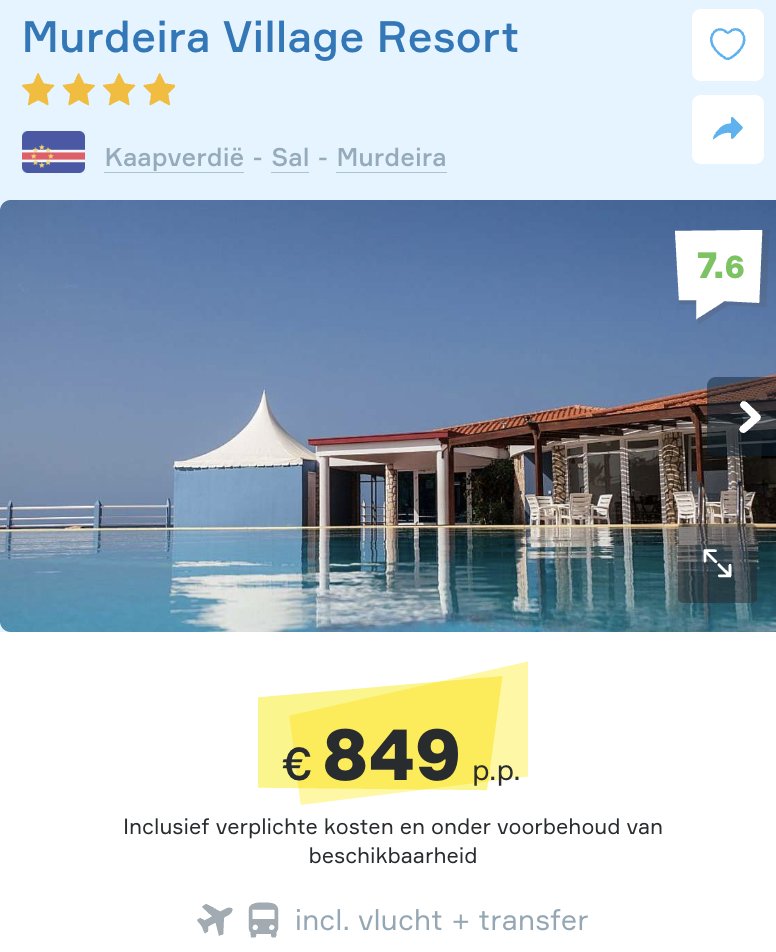Click the bus transfer icon
Viewport: 776px width, 952px height.
pyautogui.click(x=260, y=919)
